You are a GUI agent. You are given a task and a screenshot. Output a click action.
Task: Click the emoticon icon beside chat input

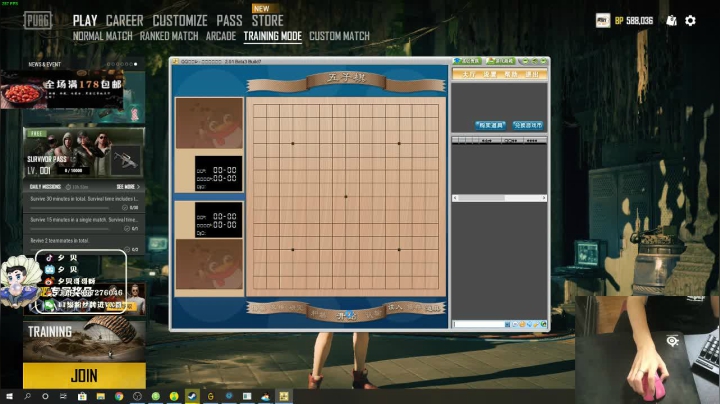click(522, 324)
